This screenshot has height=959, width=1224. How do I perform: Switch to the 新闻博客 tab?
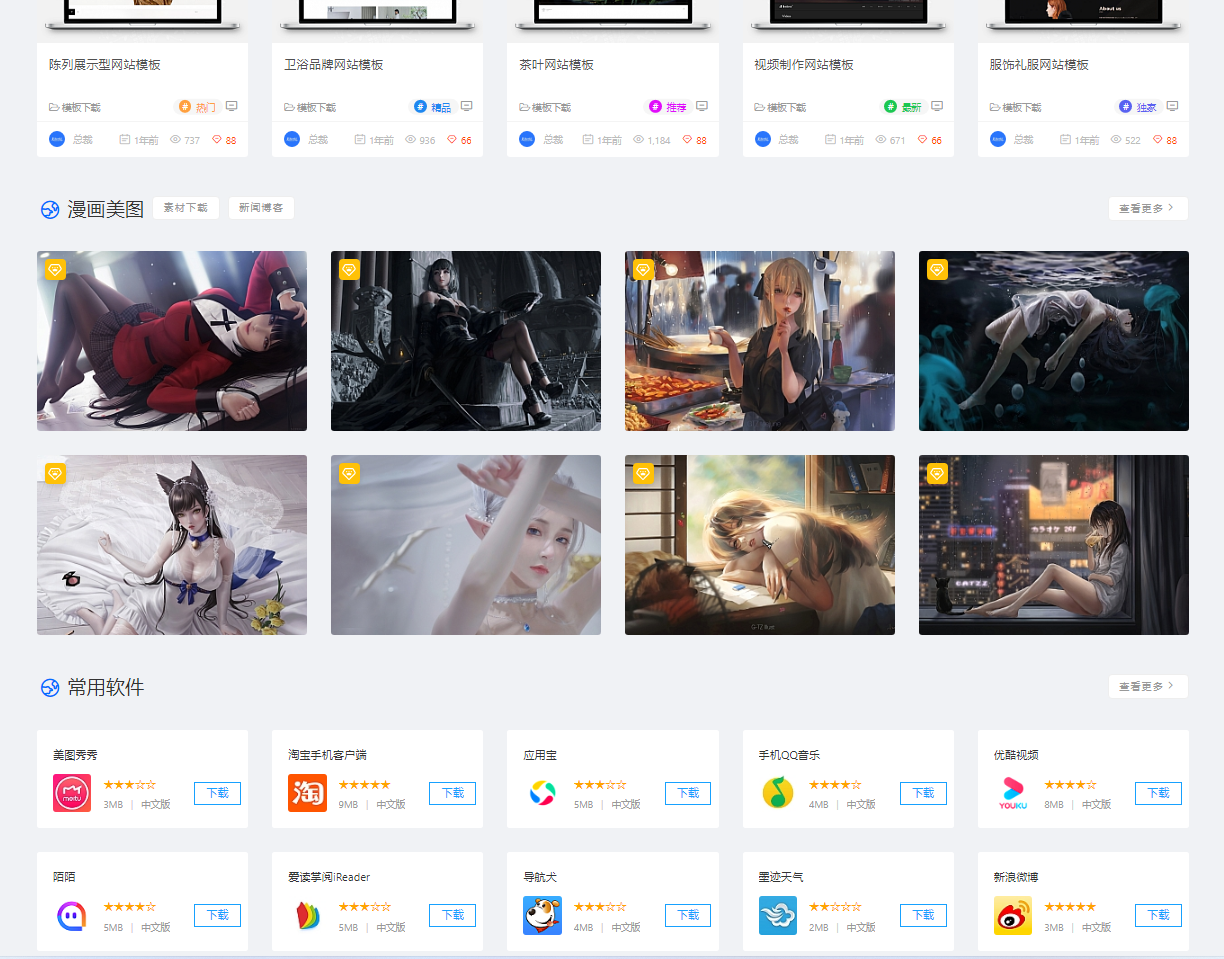coord(261,208)
